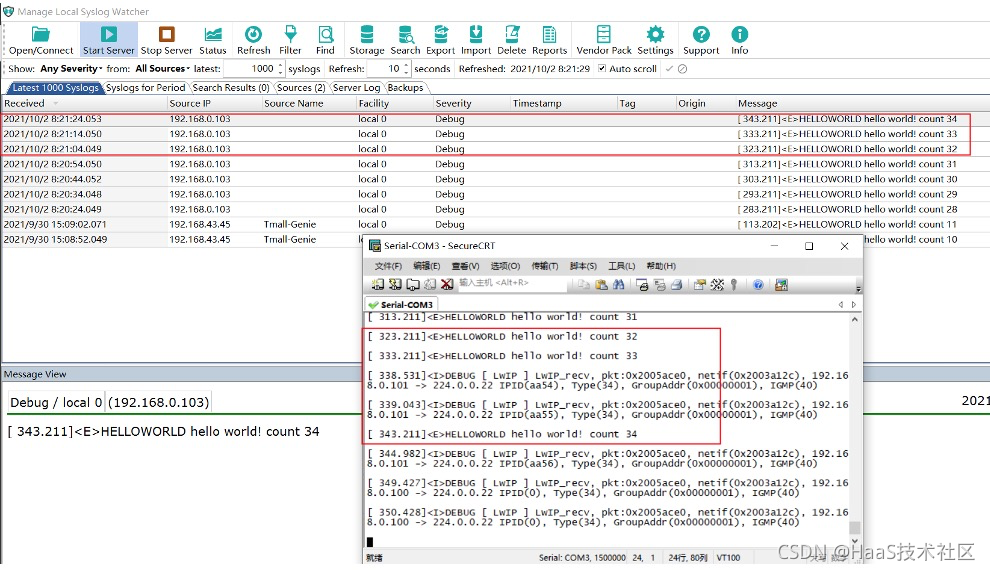
Task: Open the Any Severity dropdown
Action: [x=71, y=68]
